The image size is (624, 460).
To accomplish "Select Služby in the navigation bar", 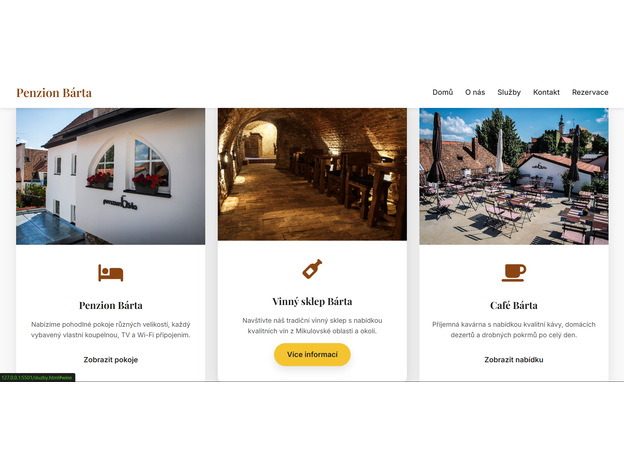I will point(509,92).
